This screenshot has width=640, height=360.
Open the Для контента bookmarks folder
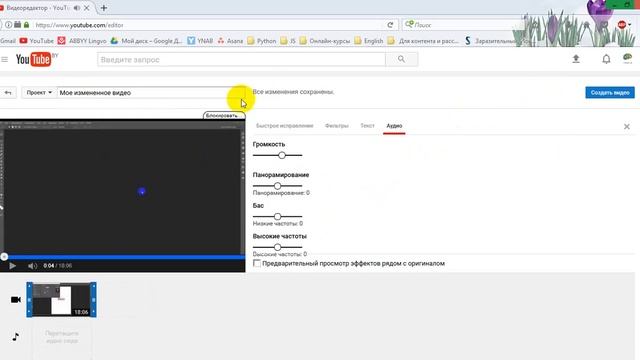click(x=423, y=41)
